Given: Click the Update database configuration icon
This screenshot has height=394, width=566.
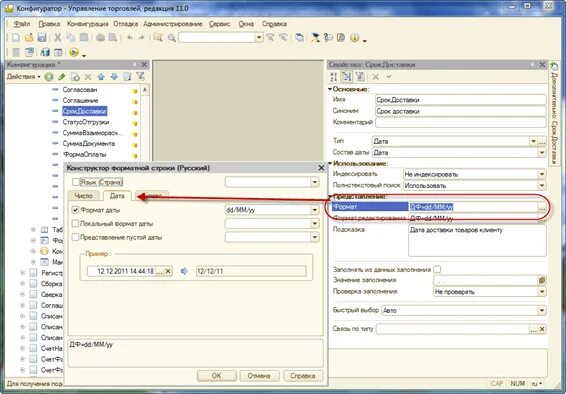Looking at the screenshot, I should [45, 53].
